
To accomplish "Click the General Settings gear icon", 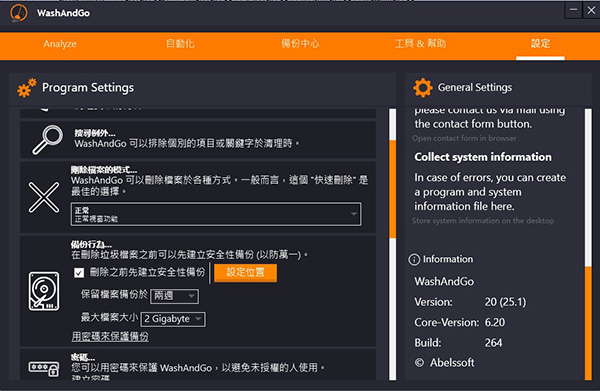I will tap(423, 88).
